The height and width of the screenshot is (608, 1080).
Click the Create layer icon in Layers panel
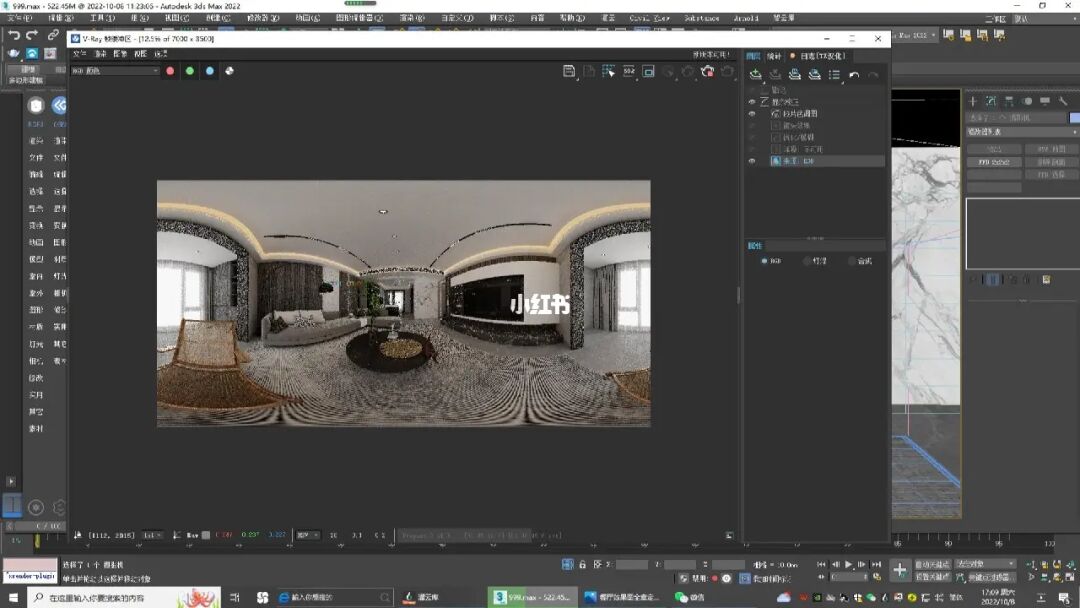(756, 74)
